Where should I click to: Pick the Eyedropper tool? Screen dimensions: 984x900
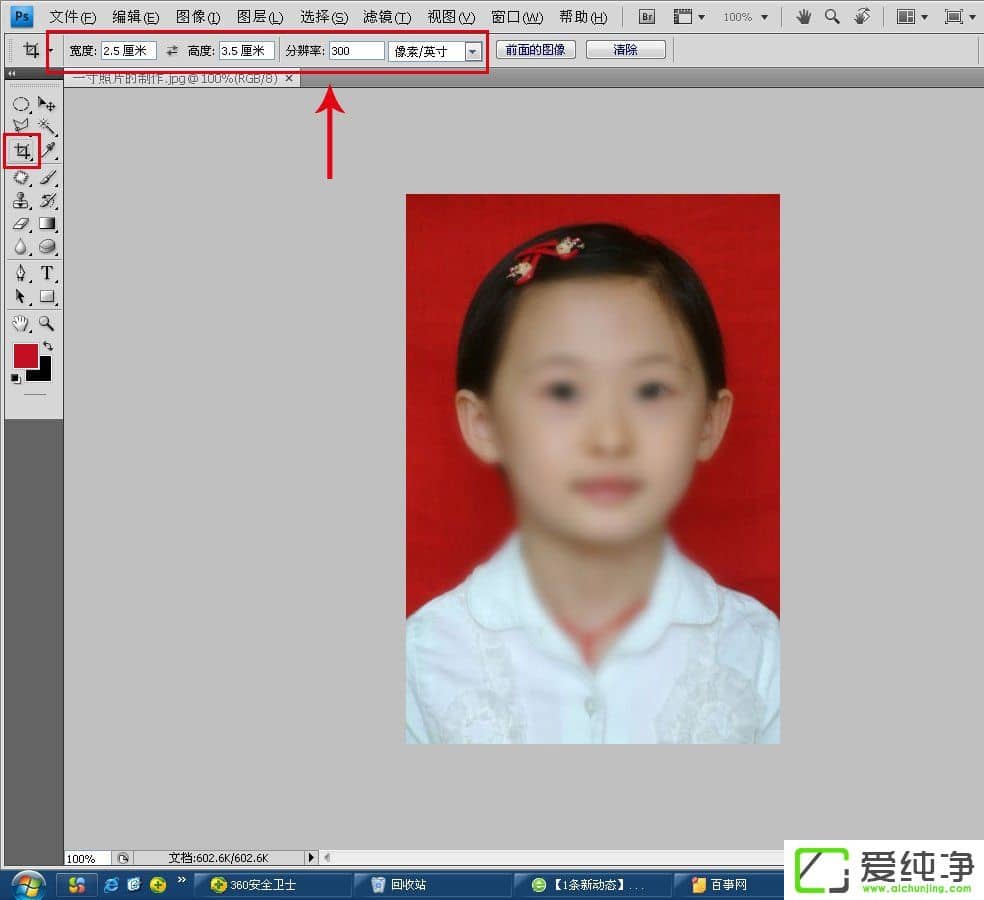[47, 151]
